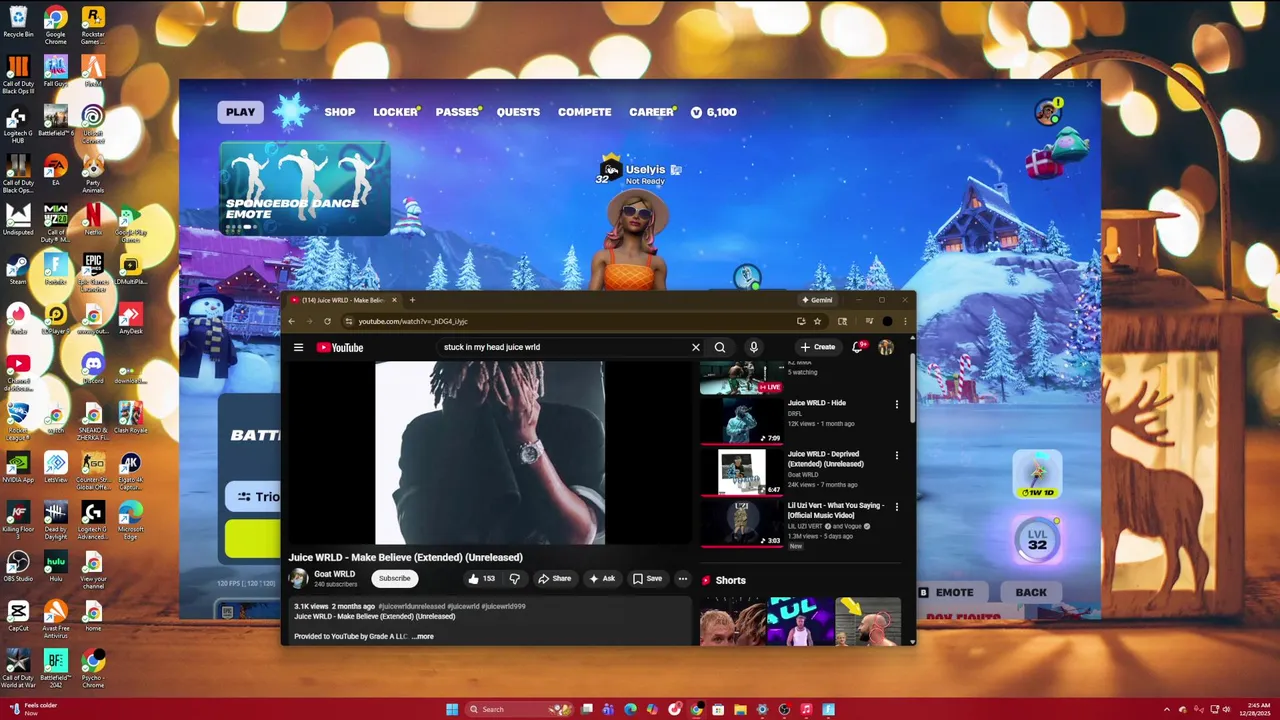The width and height of the screenshot is (1280, 720).
Task: Open Steam desktop shortcut
Action: click(x=17, y=269)
